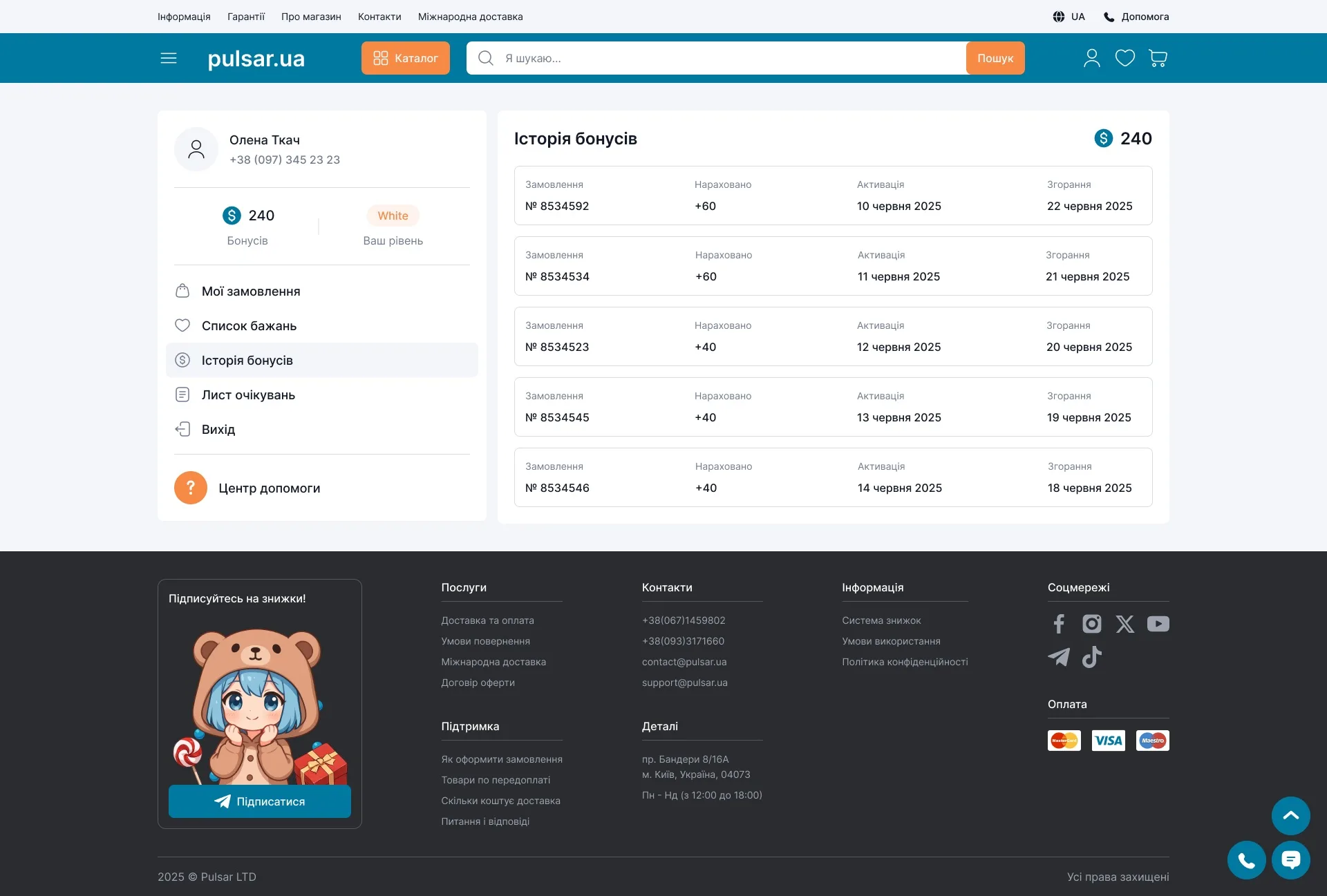Click the Facebook icon in footer
Image resolution: width=1327 pixels, height=896 pixels.
[1058, 624]
